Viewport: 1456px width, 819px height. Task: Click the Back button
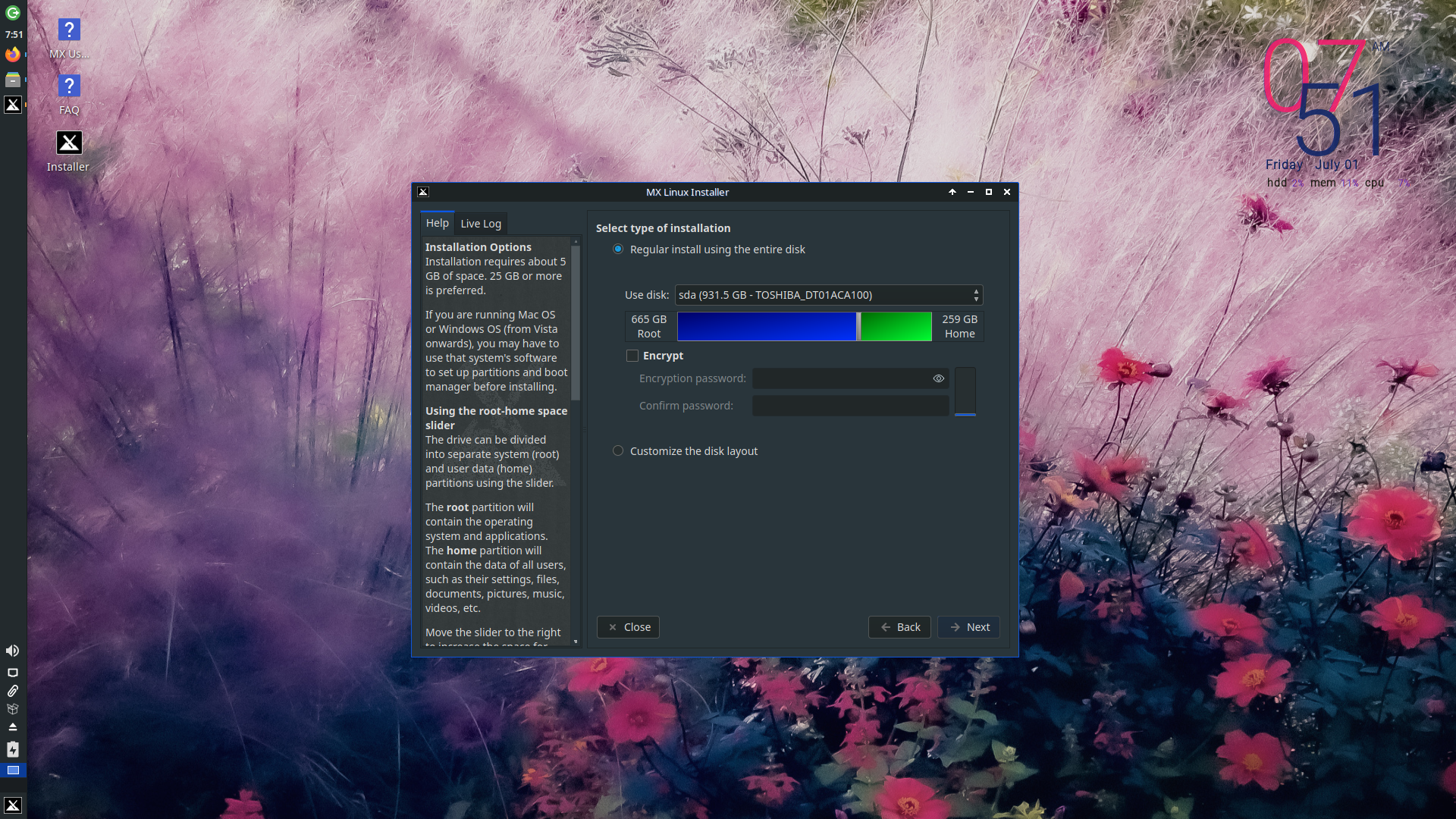tap(899, 627)
